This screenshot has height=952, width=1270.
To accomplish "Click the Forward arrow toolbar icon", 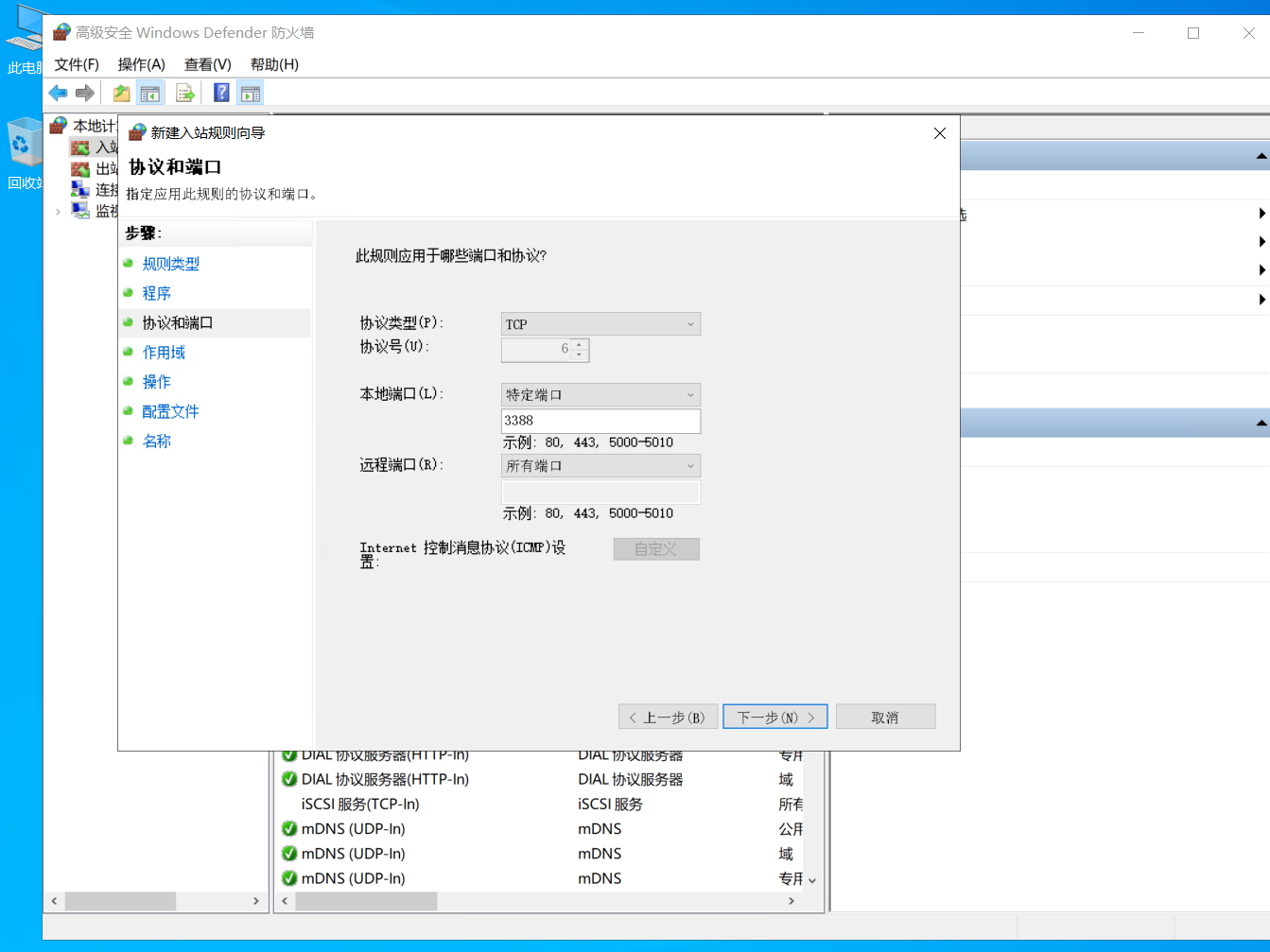I will [85, 93].
